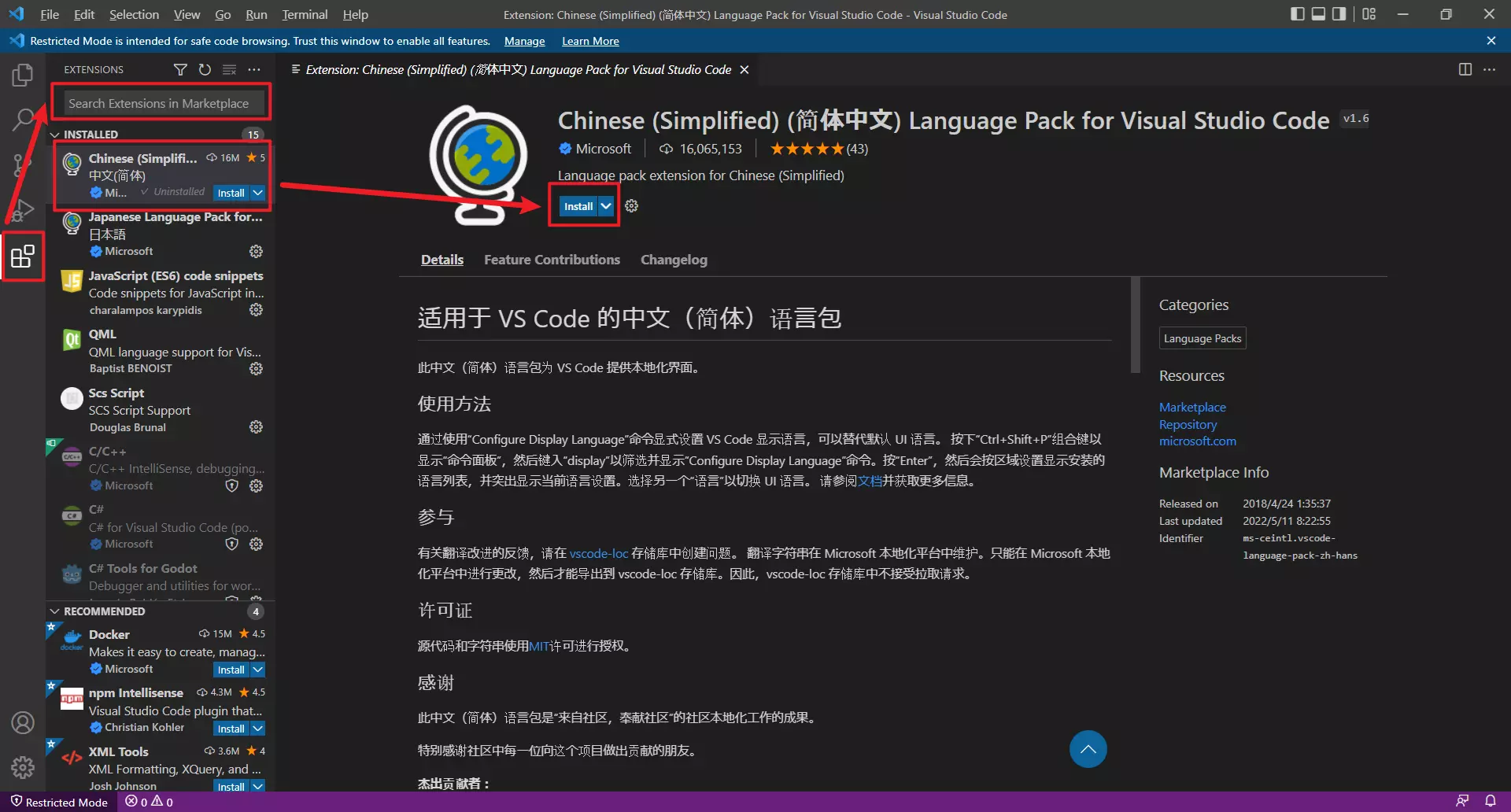Customize layout icon in title bar
The width and height of the screenshot is (1511, 812).
(1369, 14)
